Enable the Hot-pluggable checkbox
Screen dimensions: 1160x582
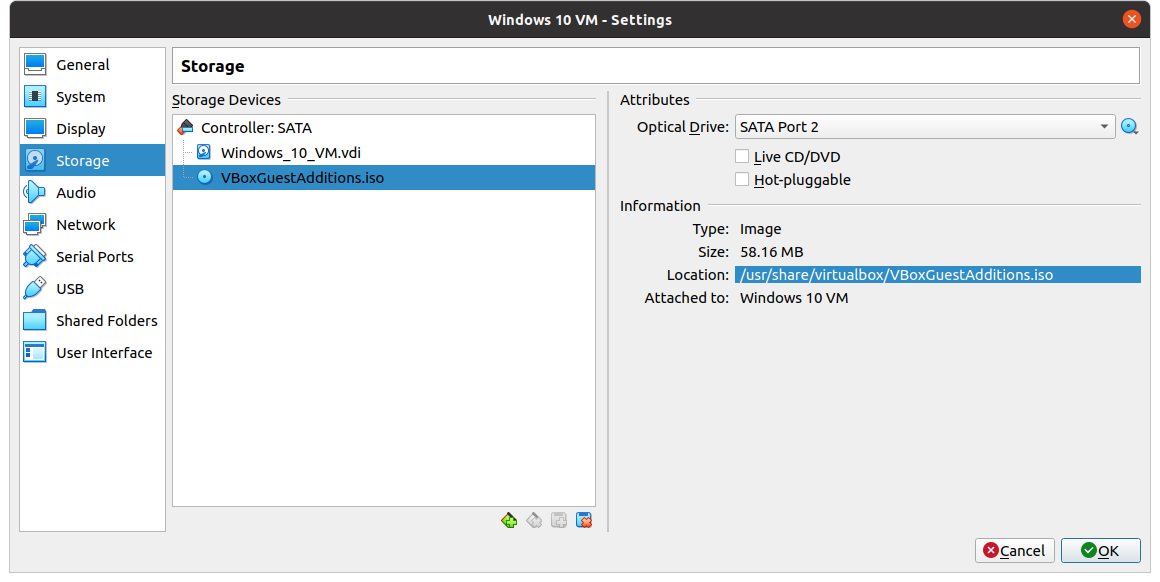pyautogui.click(x=742, y=180)
